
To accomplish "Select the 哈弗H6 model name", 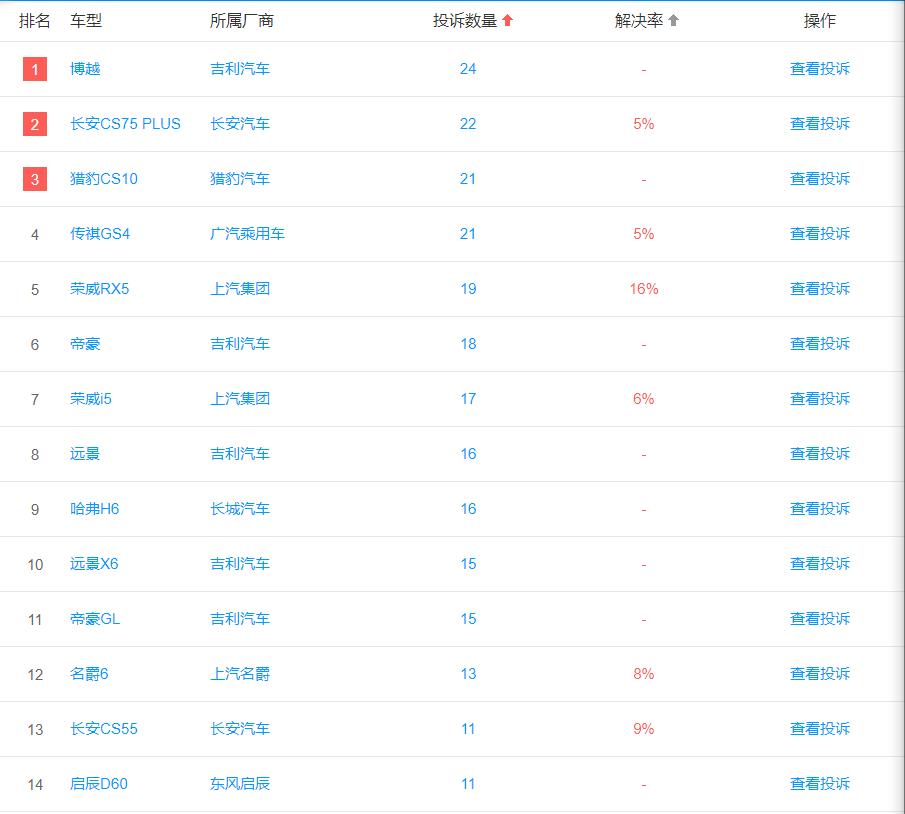I will [x=93, y=509].
